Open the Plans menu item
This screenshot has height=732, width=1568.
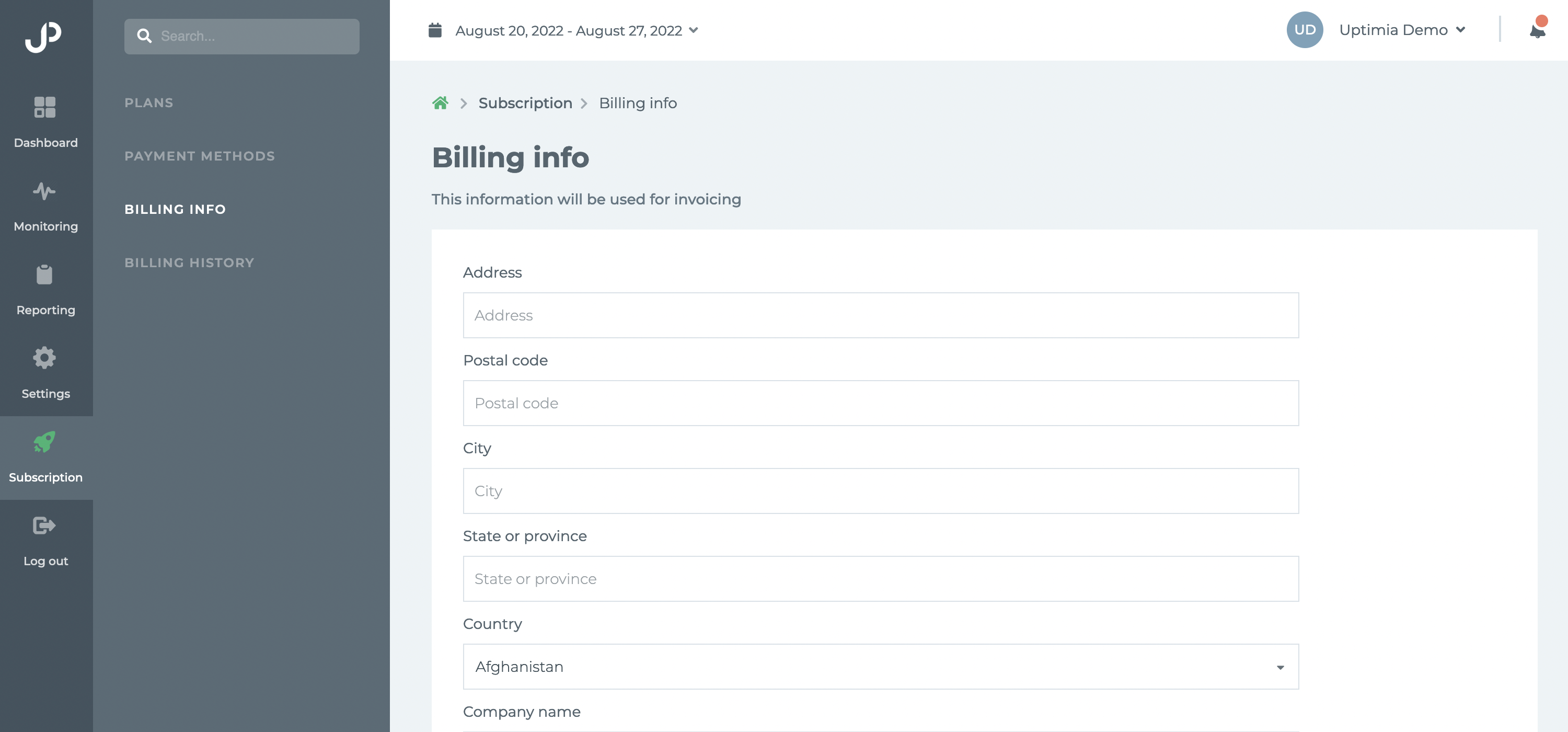click(149, 103)
